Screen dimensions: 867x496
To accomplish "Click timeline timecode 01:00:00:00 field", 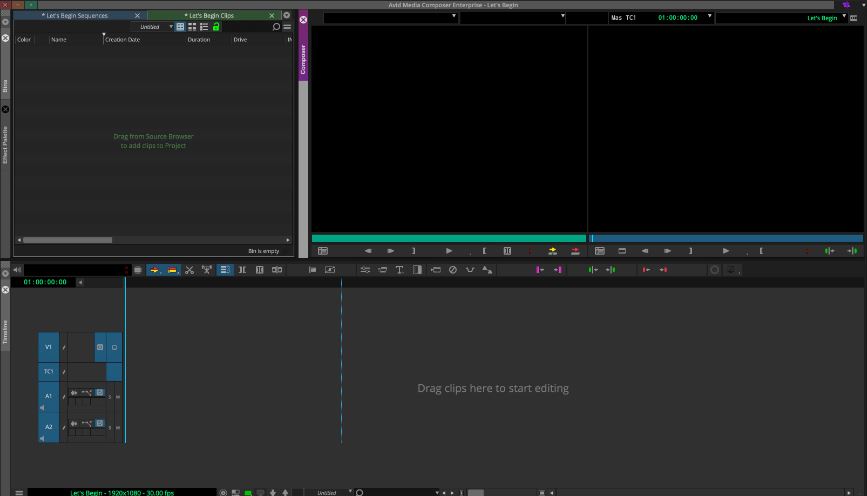I will pos(45,282).
